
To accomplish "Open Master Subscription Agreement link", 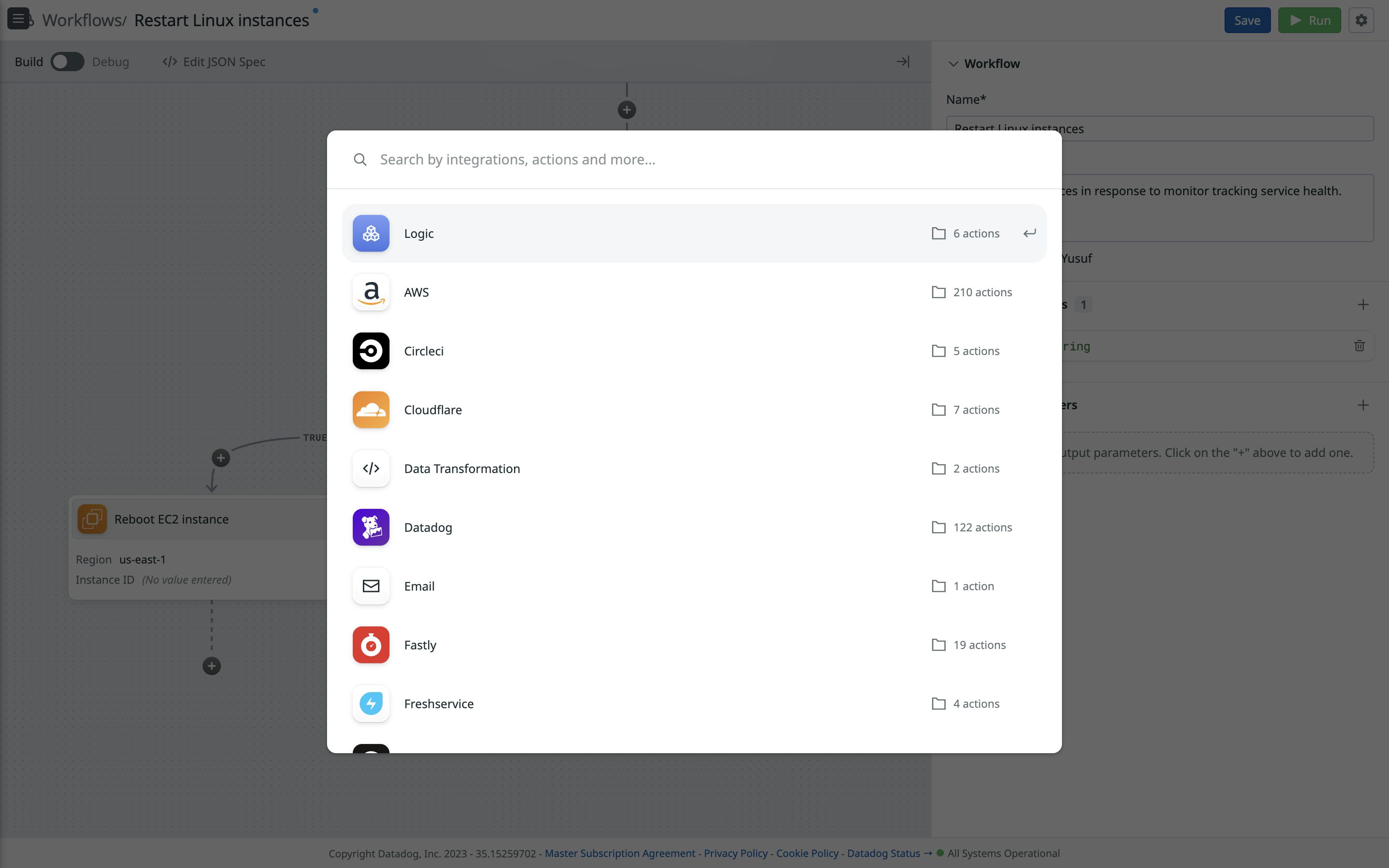I will tap(620, 853).
